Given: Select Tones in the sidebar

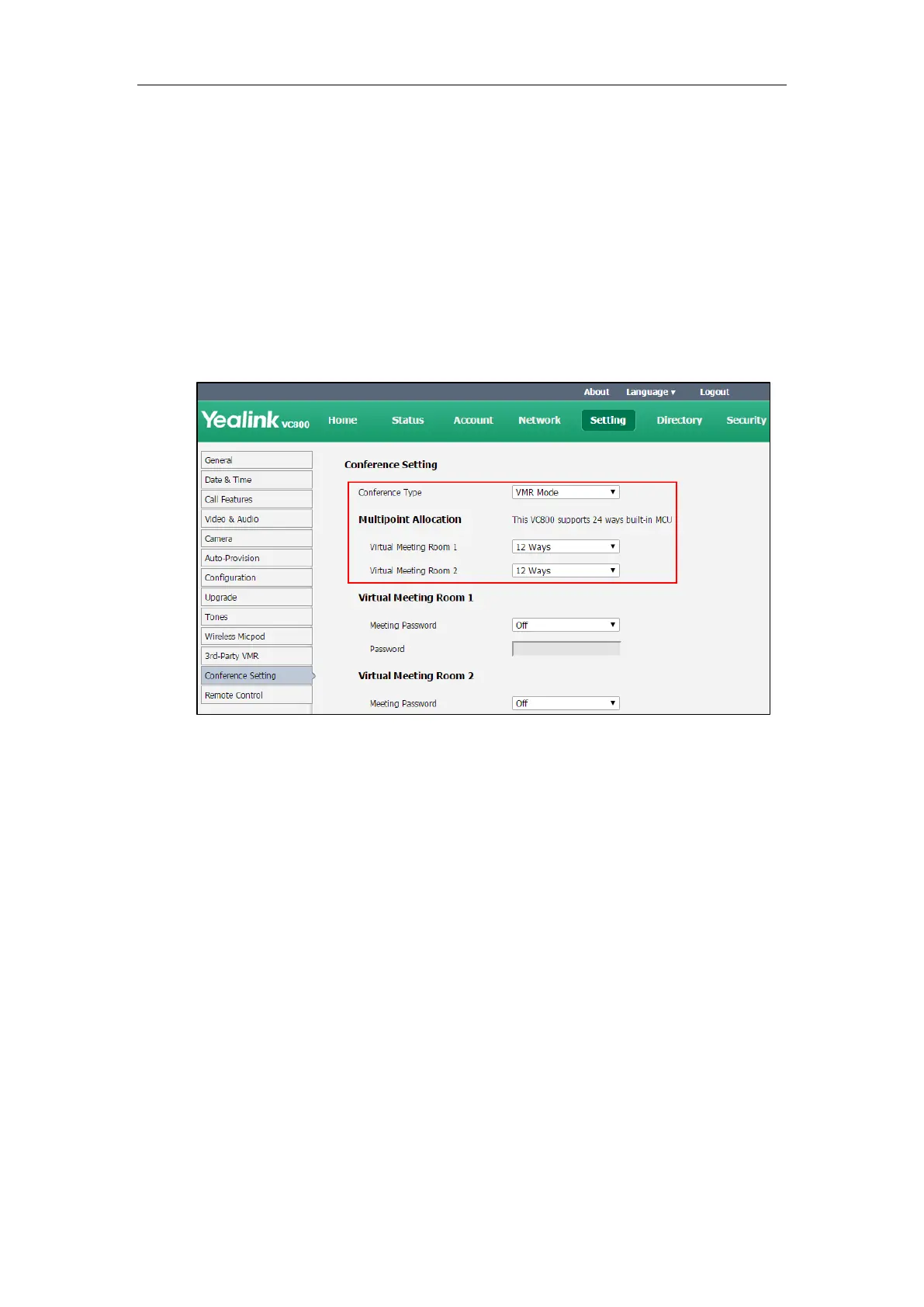Looking at the screenshot, I should (x=257, y=617).
